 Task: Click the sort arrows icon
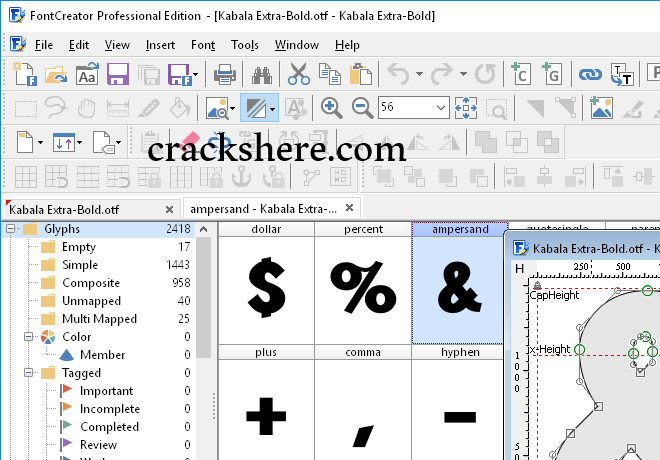[64, 142]
